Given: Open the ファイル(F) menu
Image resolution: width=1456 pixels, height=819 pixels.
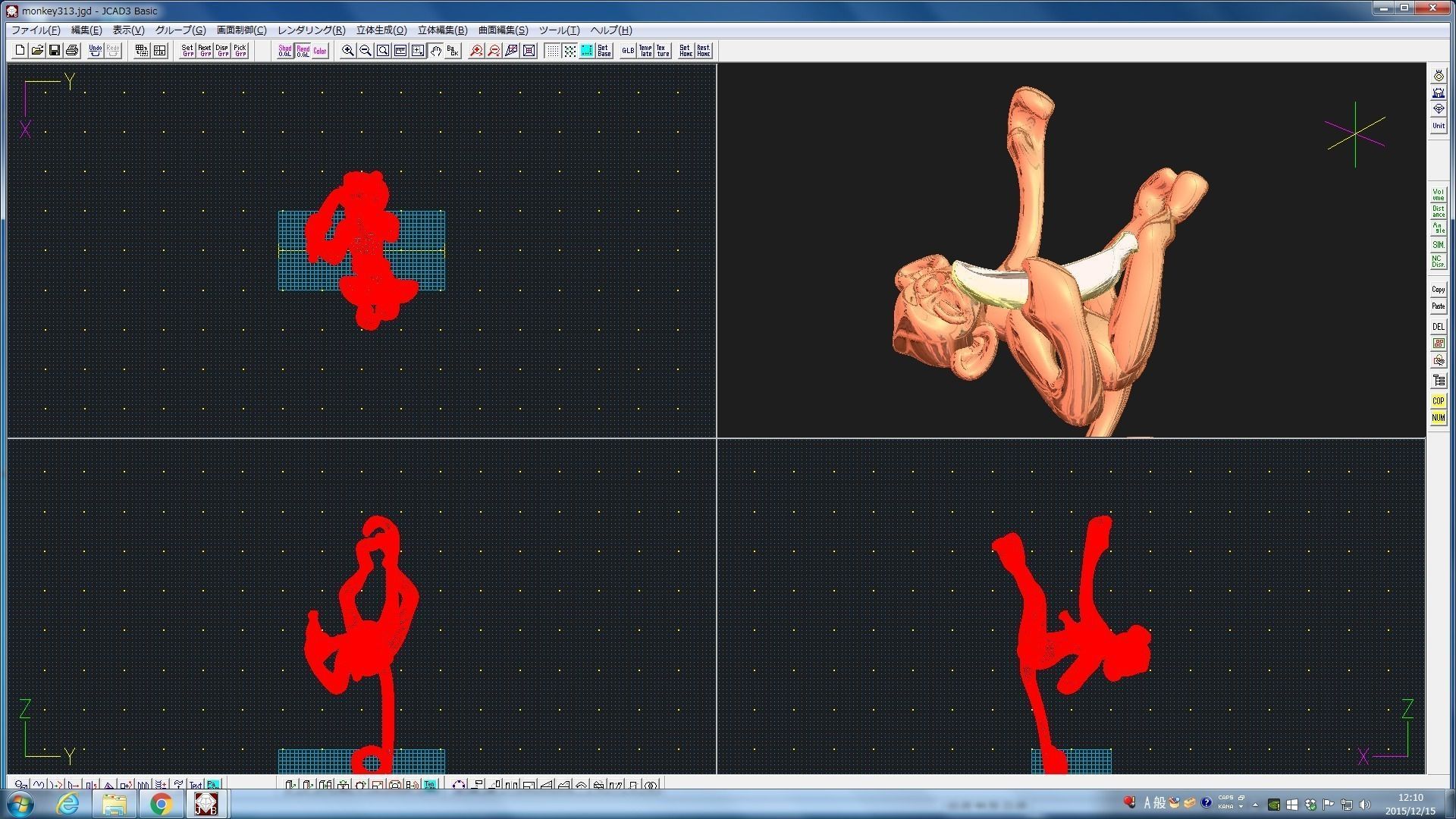Looking at the screenshot, I should pyautogui.click(x=36, y=30).
